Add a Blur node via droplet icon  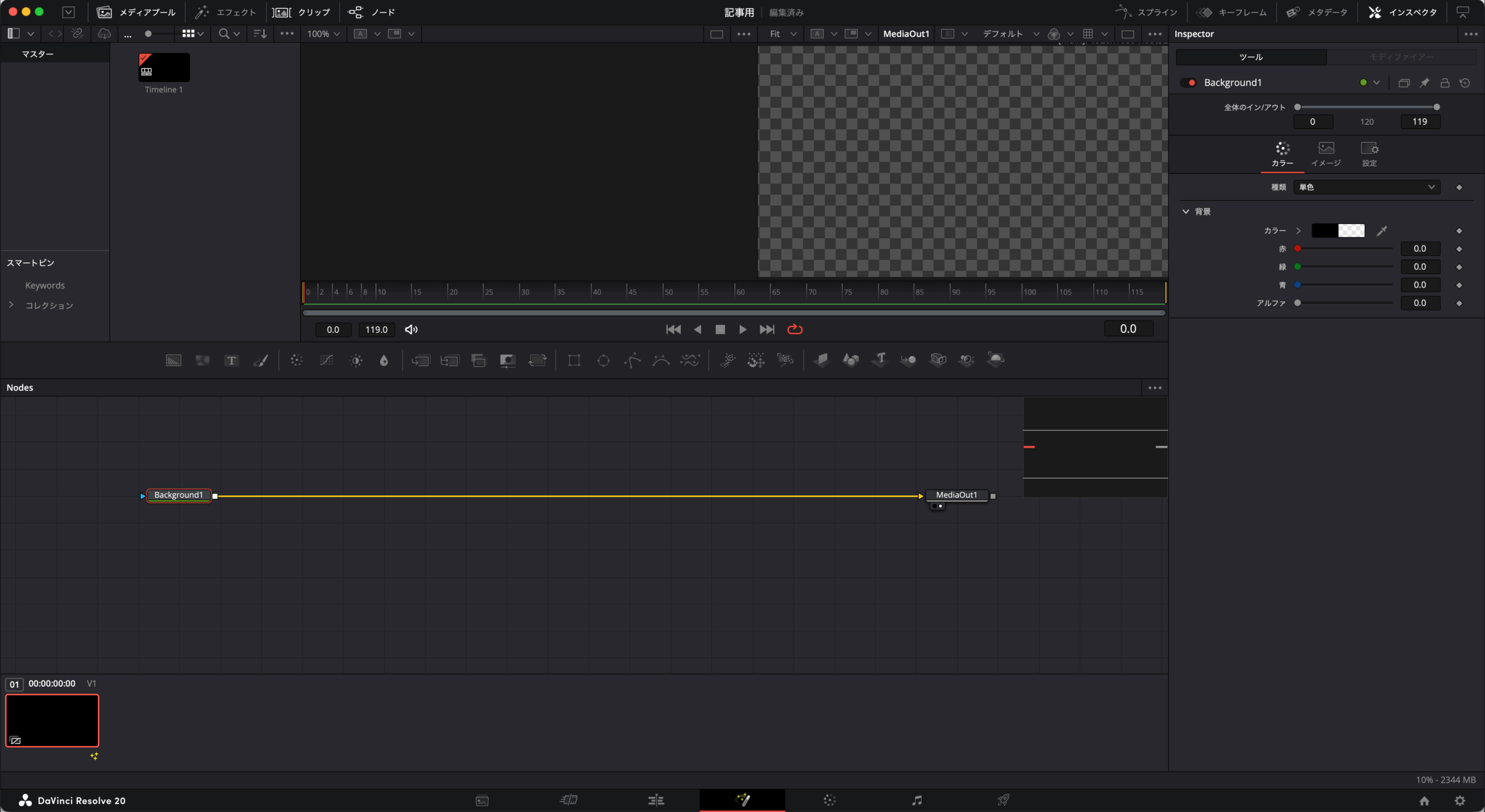(x=384, y=361)
